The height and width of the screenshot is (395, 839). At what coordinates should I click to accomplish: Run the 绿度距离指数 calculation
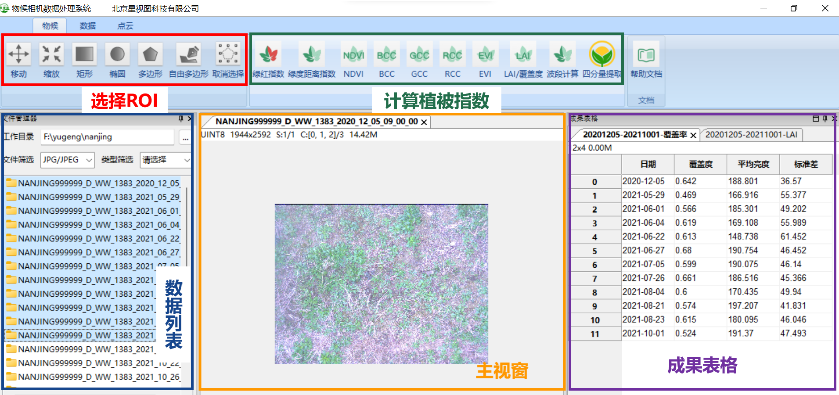[311, 60]
